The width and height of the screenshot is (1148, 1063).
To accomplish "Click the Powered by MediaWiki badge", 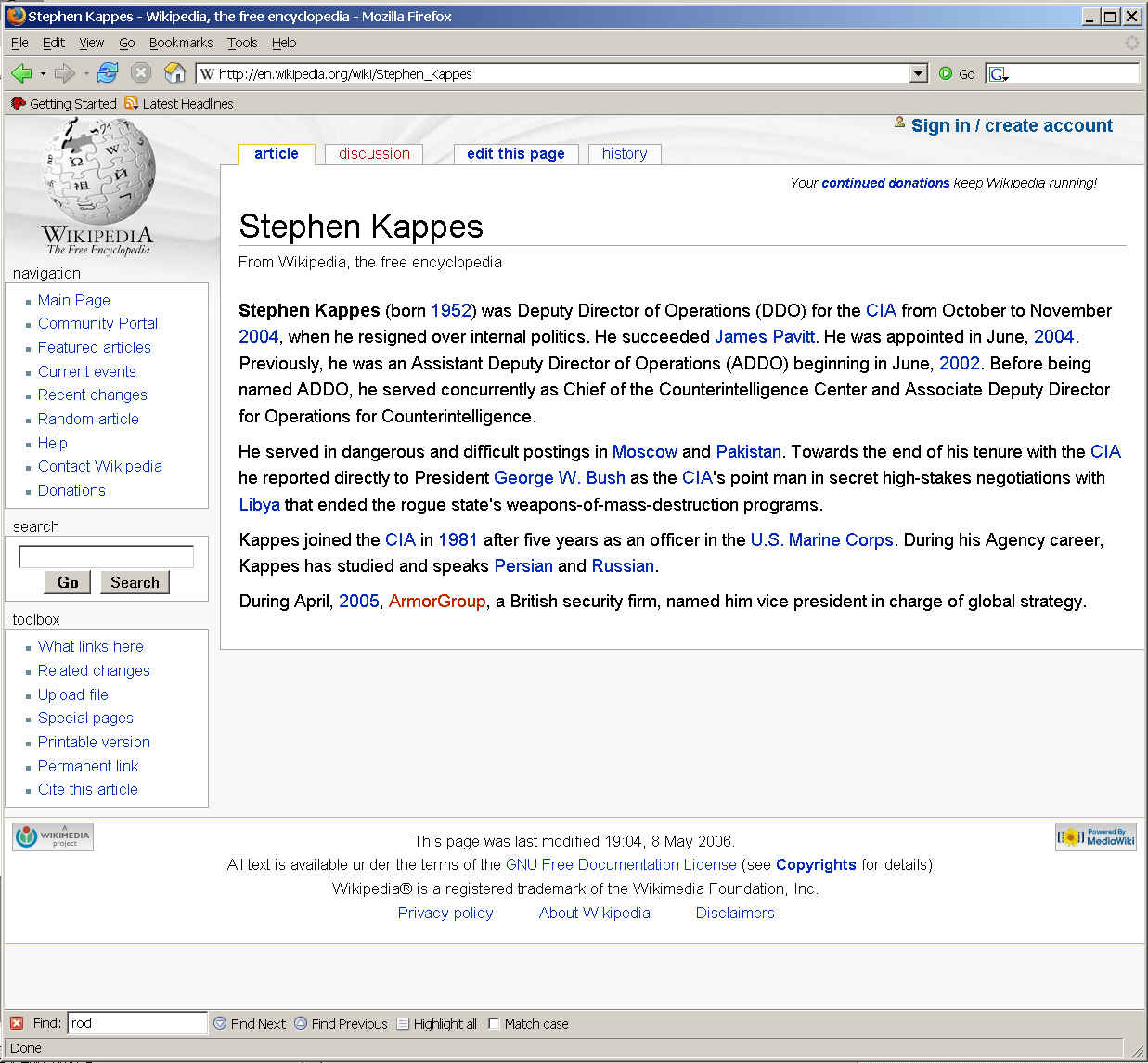I will pos(1096,837).
